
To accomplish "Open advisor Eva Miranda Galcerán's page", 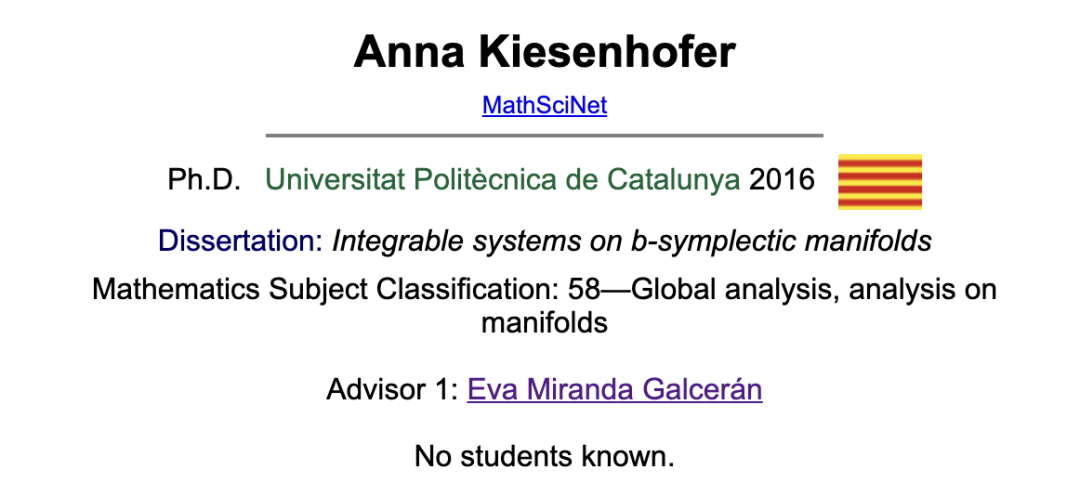I will pyautogui.click(x=614, y=389).
